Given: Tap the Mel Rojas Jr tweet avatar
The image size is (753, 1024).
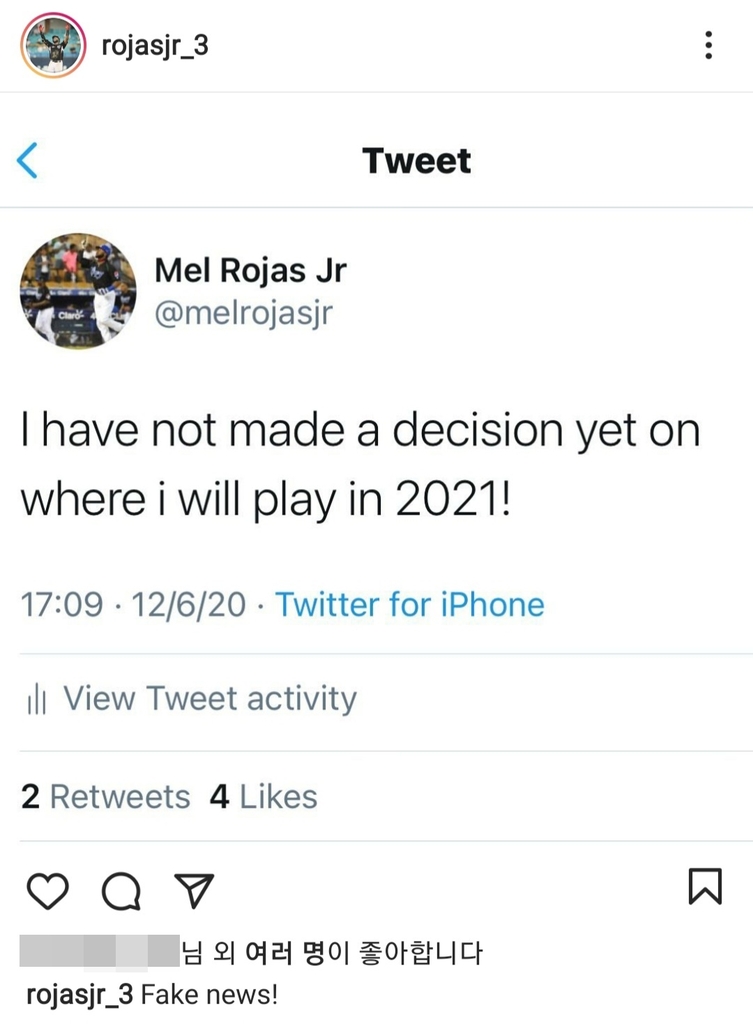Looking at the screenshot, I should point(78,291).
